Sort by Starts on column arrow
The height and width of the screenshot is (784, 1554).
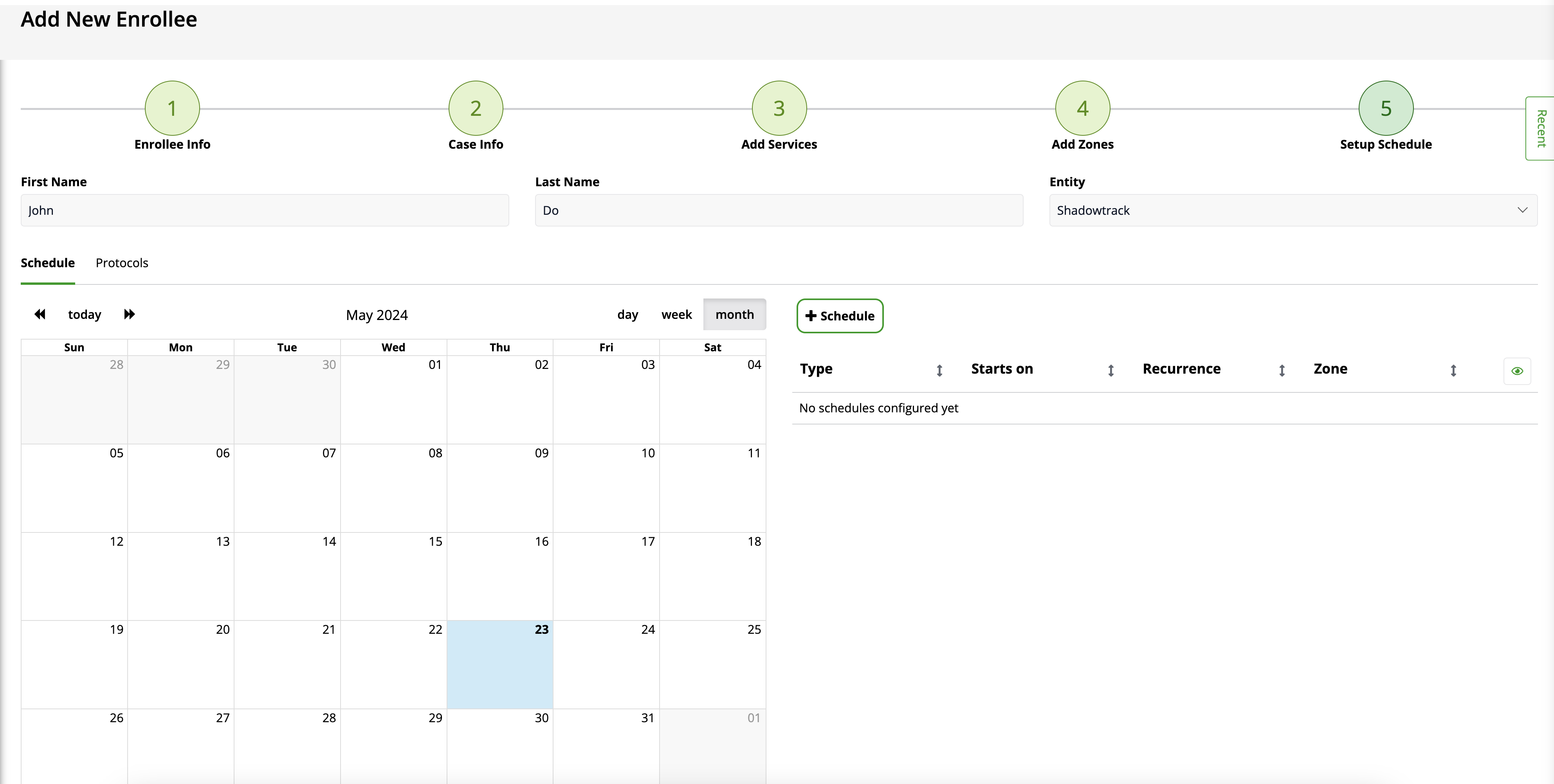pos(1111,370)
